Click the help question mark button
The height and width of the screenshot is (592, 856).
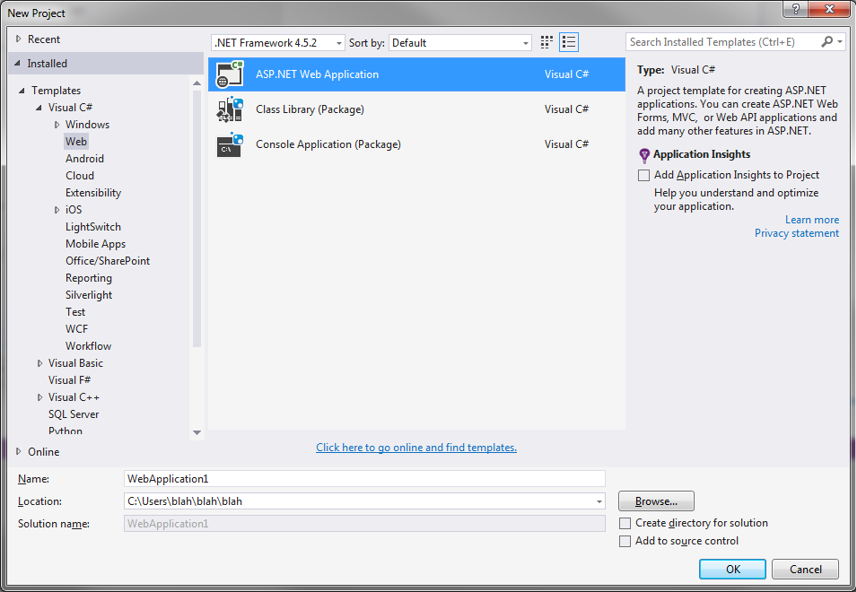click(x=796, y=9)
